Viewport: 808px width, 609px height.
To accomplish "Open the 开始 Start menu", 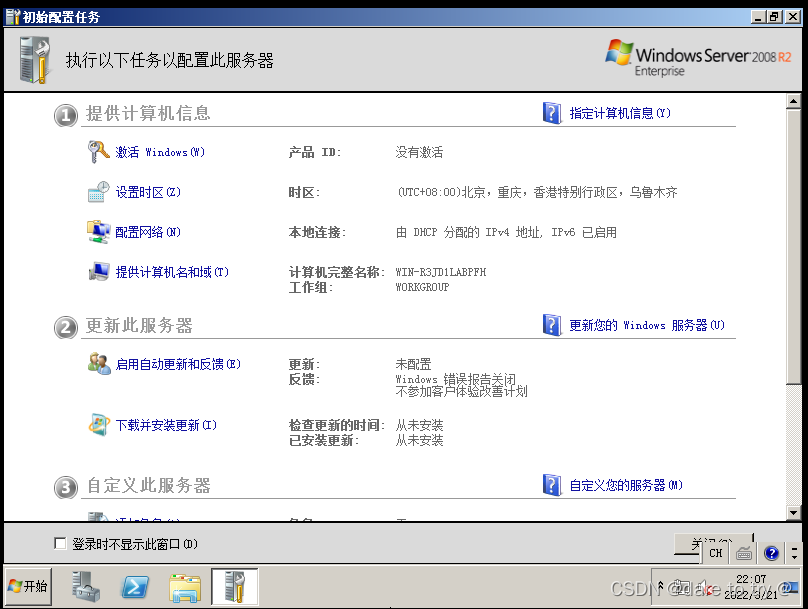I will click(x=29, y=586).
